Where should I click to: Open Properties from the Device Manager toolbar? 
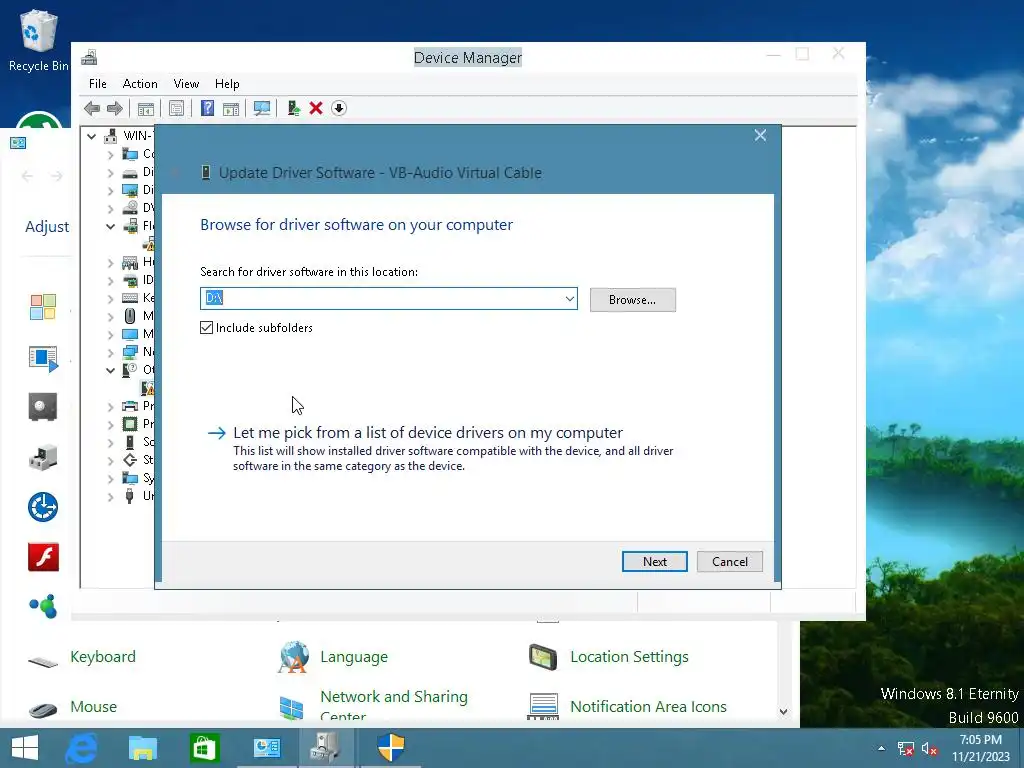click(x=176, y=108)
